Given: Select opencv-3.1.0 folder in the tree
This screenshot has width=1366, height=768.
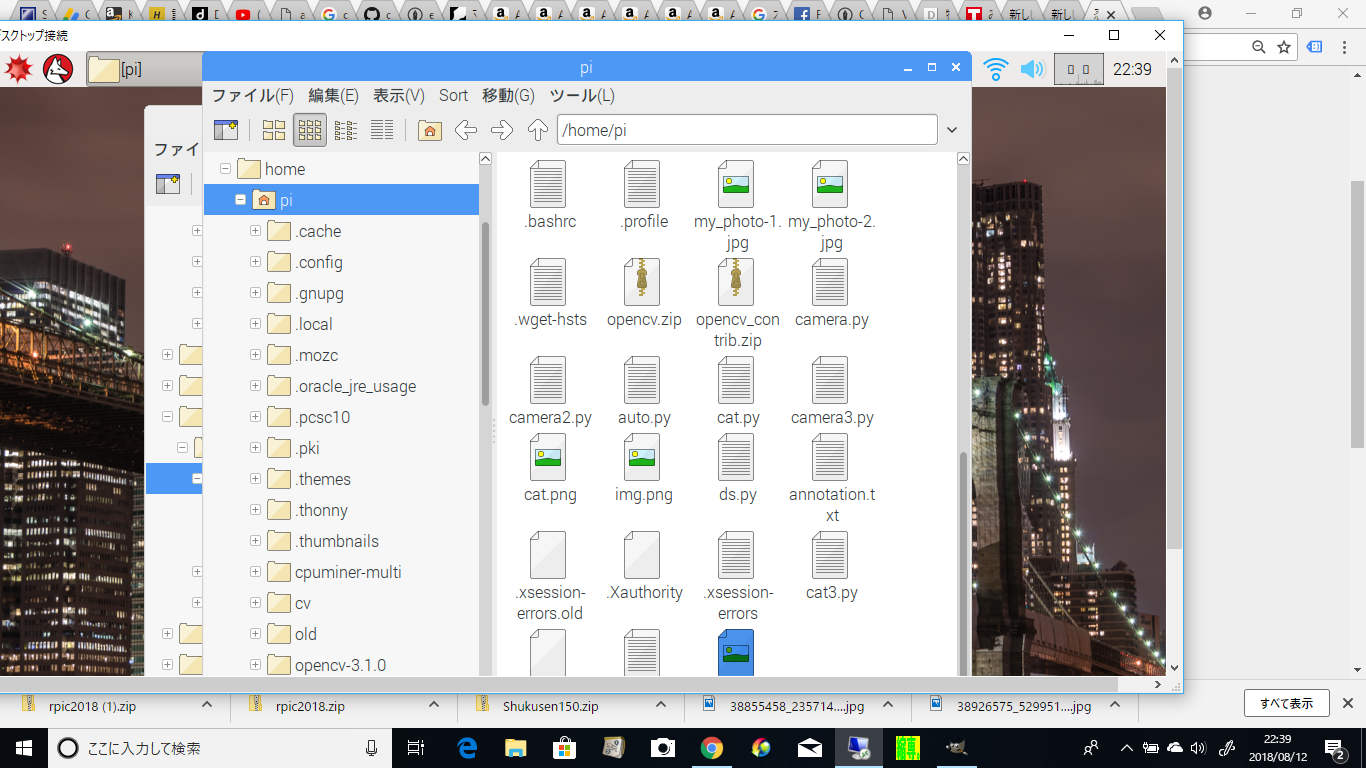Looking at the screenshot, I should click(x=340, y=665).
